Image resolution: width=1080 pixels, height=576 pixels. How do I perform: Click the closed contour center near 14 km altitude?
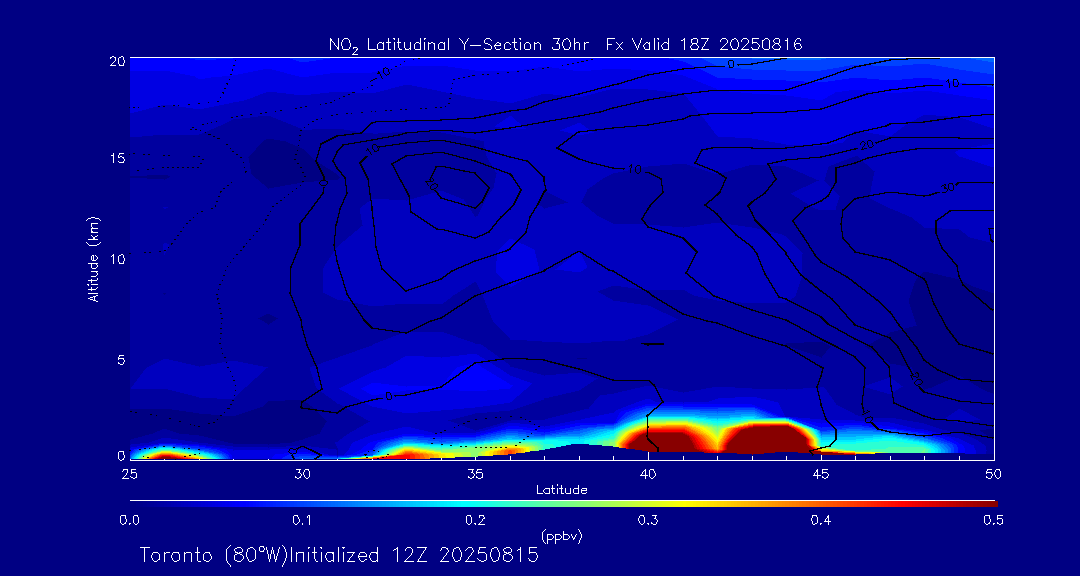pyautogui.click(x=459, y=185)
